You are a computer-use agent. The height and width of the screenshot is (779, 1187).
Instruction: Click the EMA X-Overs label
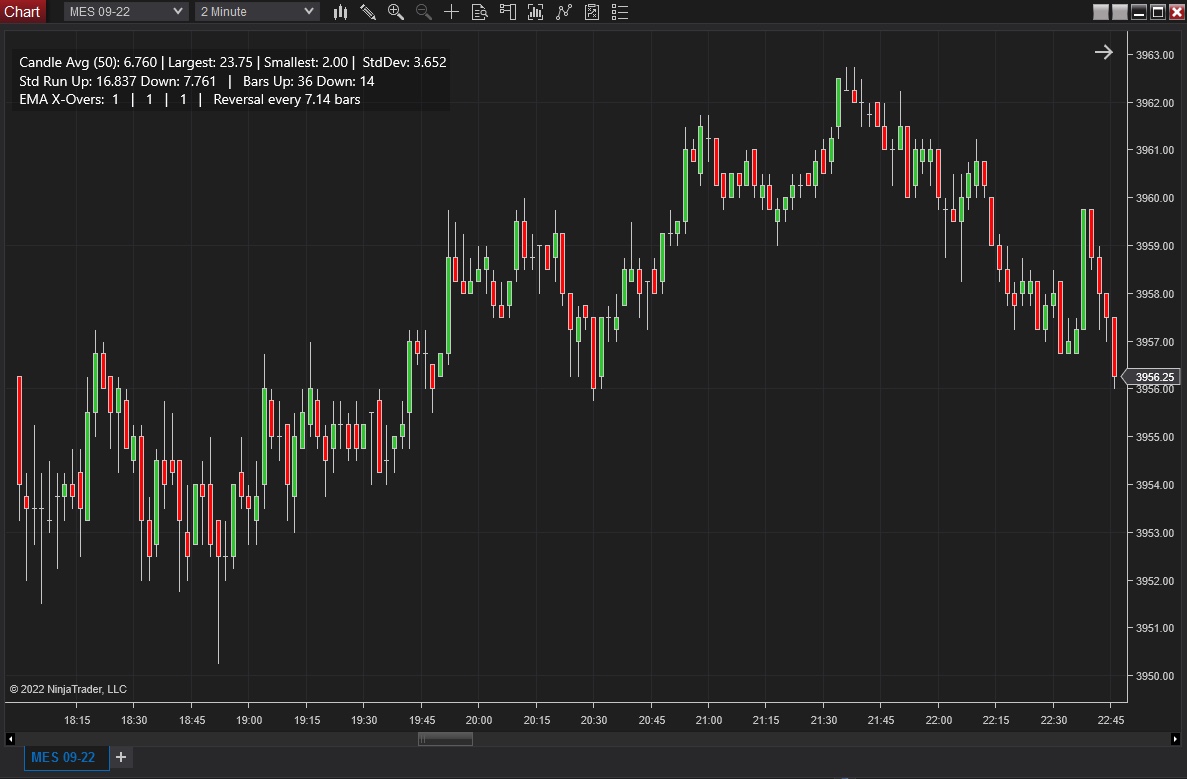point(61,100)
